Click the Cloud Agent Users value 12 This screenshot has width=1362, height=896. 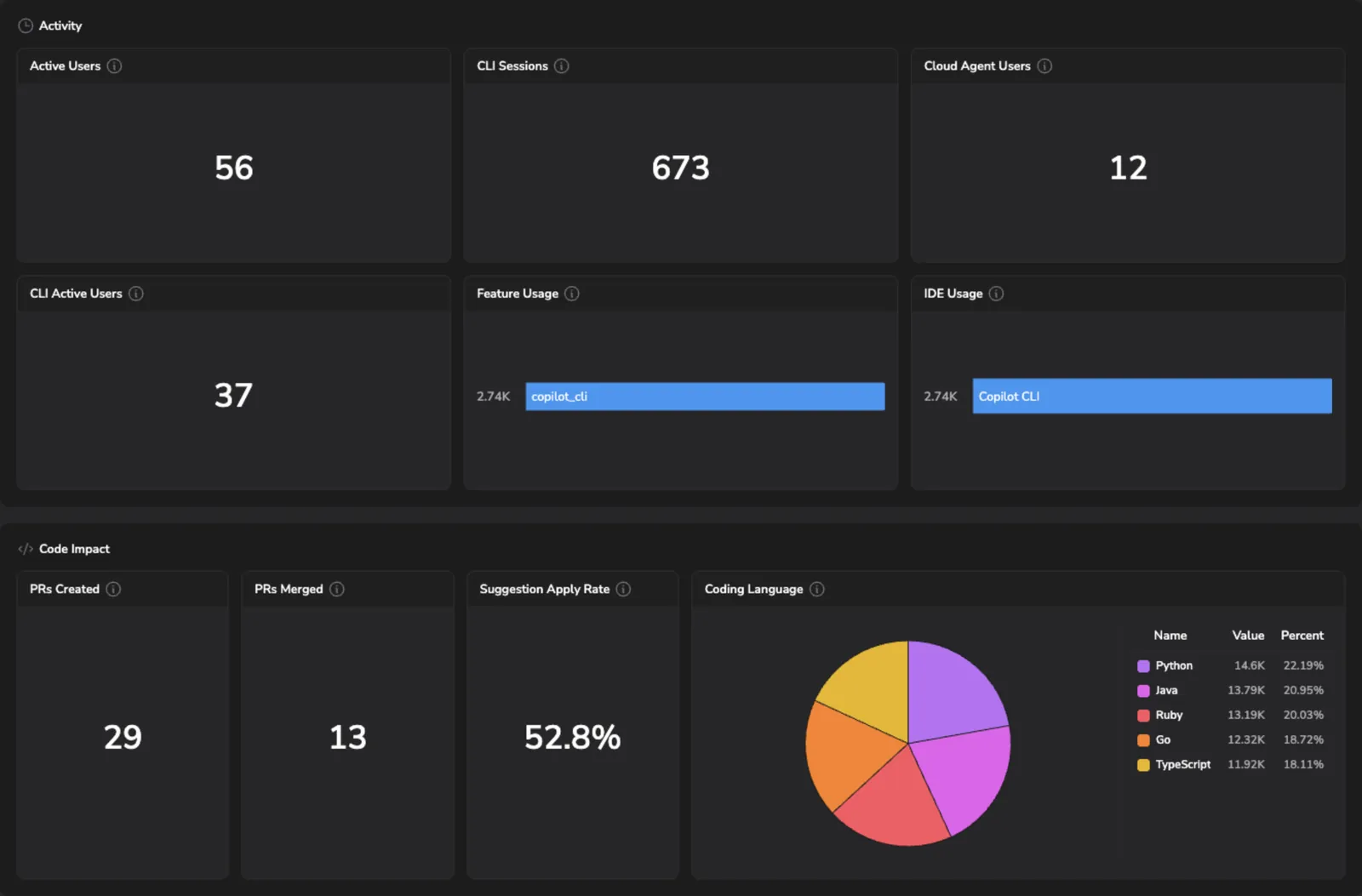point(1129,168)
